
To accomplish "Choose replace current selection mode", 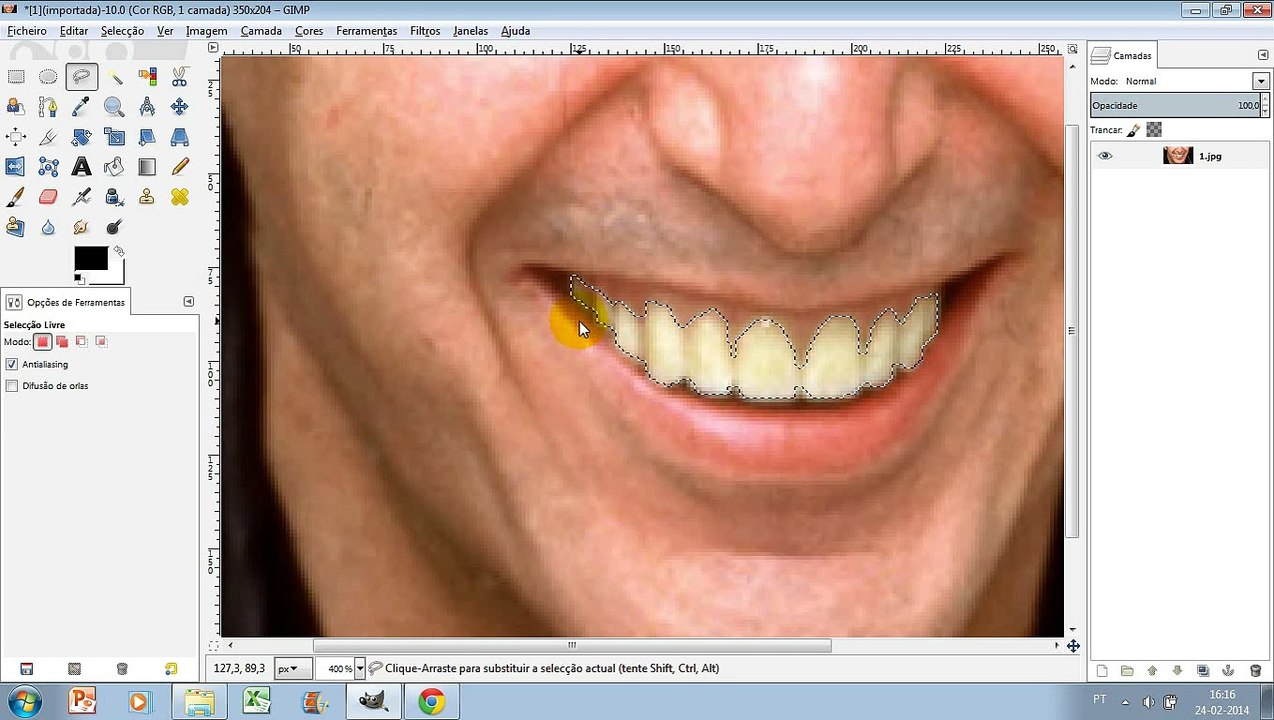I will pyautogui.click(x=42, y=342).
